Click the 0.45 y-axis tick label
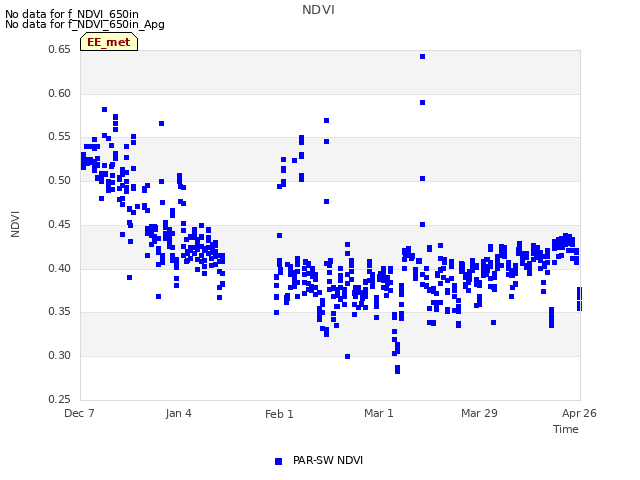The width and height of the screenshot is (640, 480). 59,224
